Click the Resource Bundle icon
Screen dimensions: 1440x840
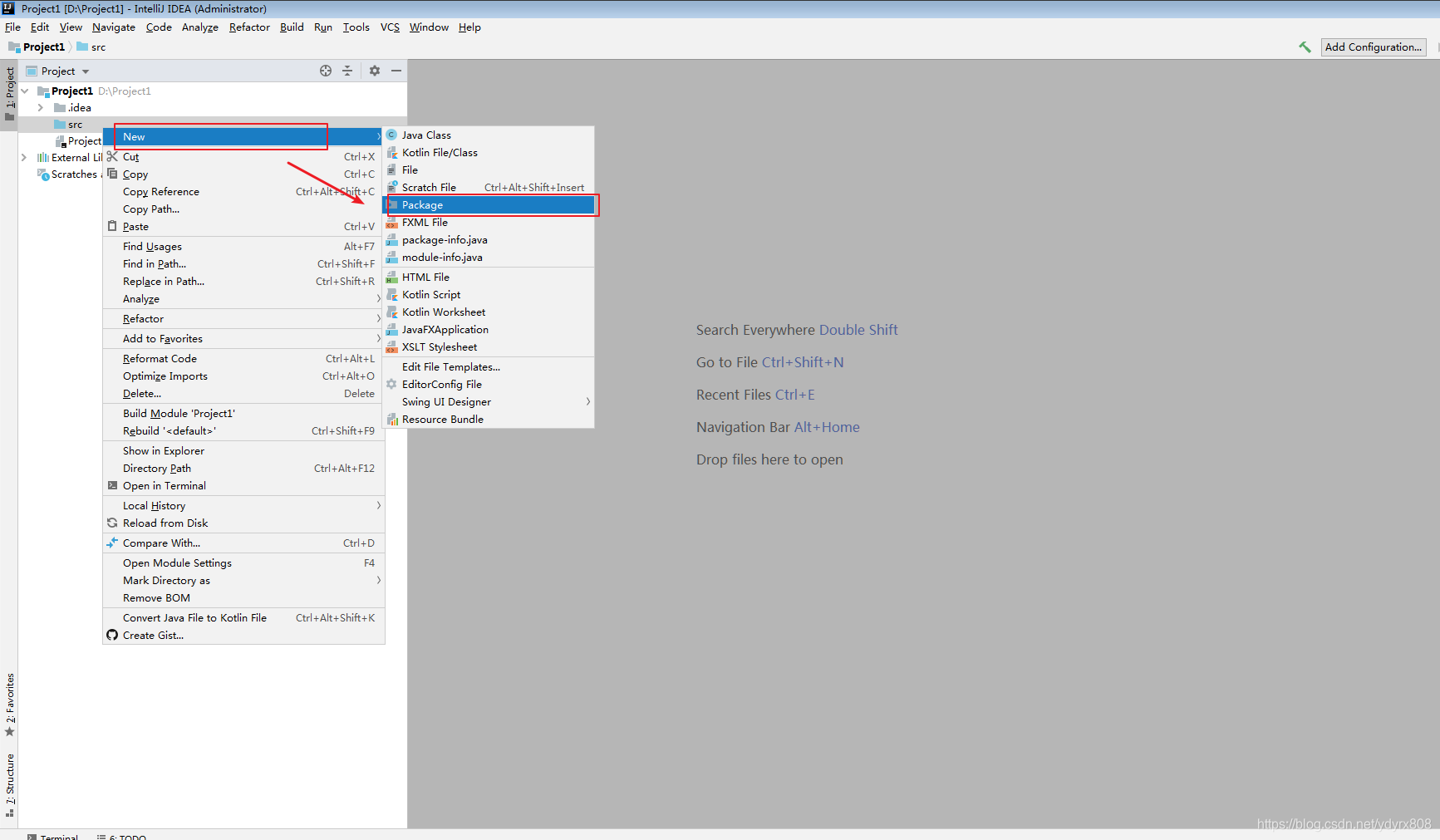[391, 419]
